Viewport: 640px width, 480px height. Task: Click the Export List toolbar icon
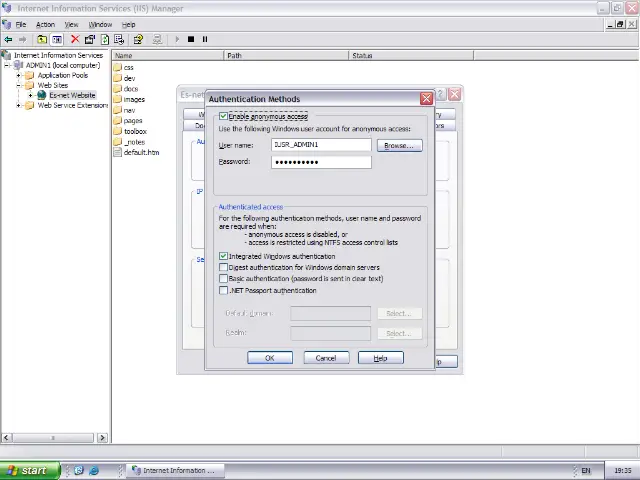coord(119,39)
